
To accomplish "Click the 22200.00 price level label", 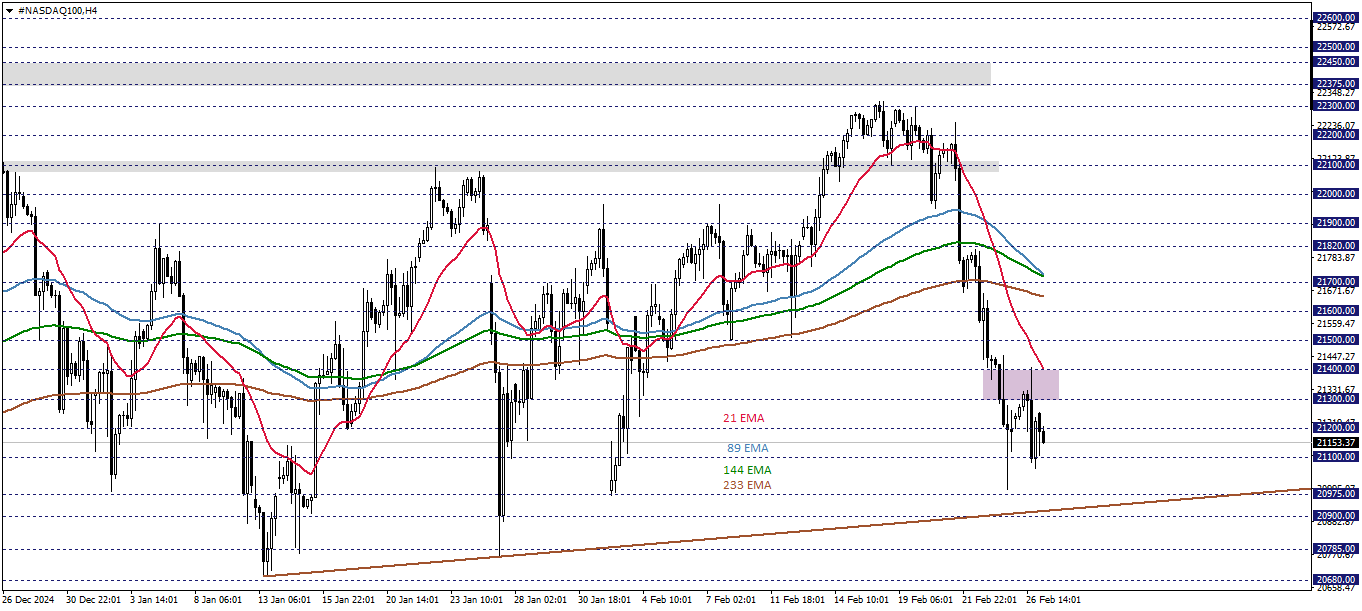I will coord(1337,134).
